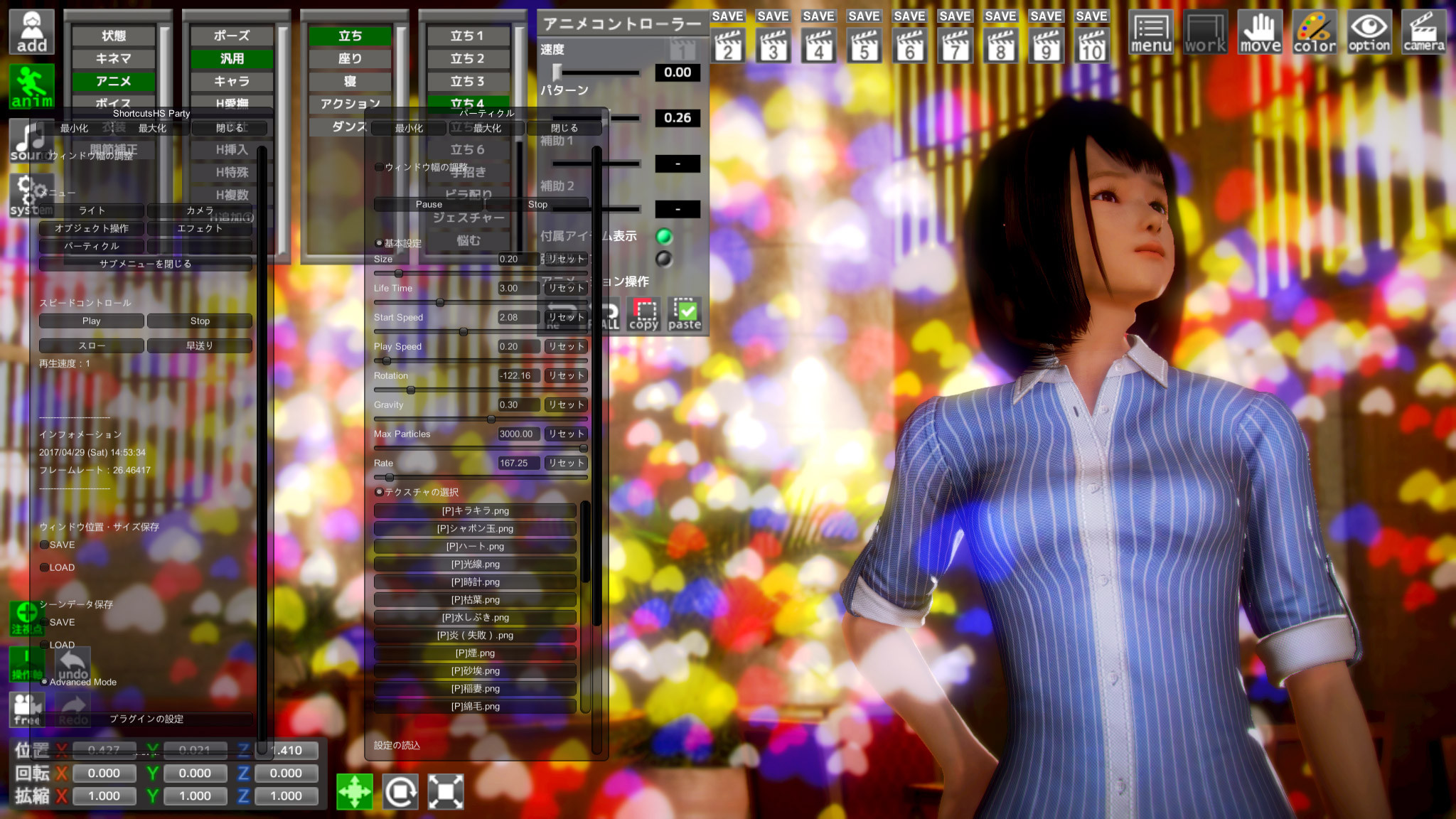Open the カメラ submenu button

tap(200, 210)
